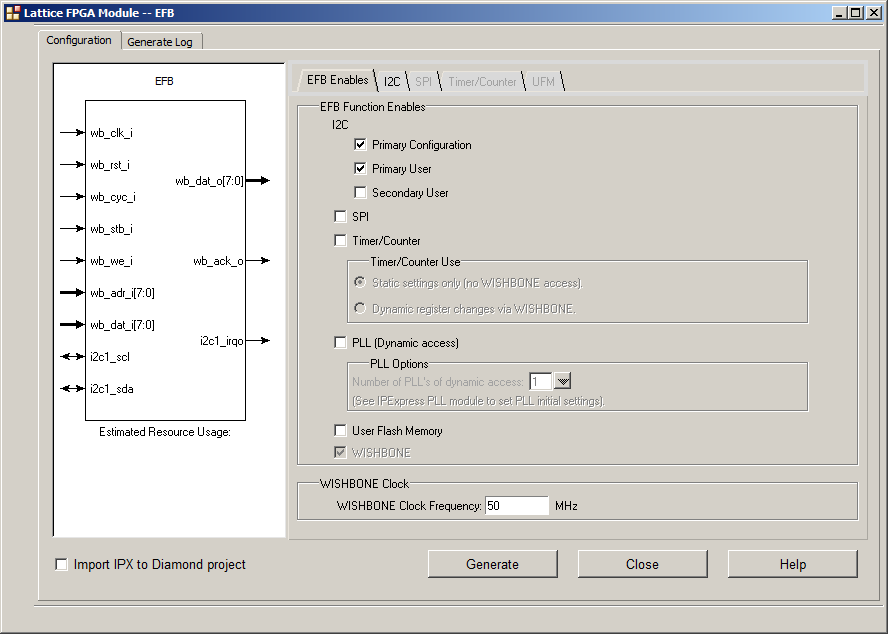Select Dynamic register changes via WISHBONE
Viewport: 888px width, 634px height.
[360, 308]
